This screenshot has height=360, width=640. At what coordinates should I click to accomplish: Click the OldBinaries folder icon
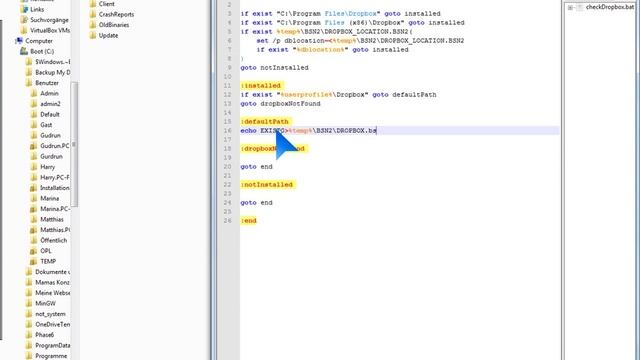[93, 25]
